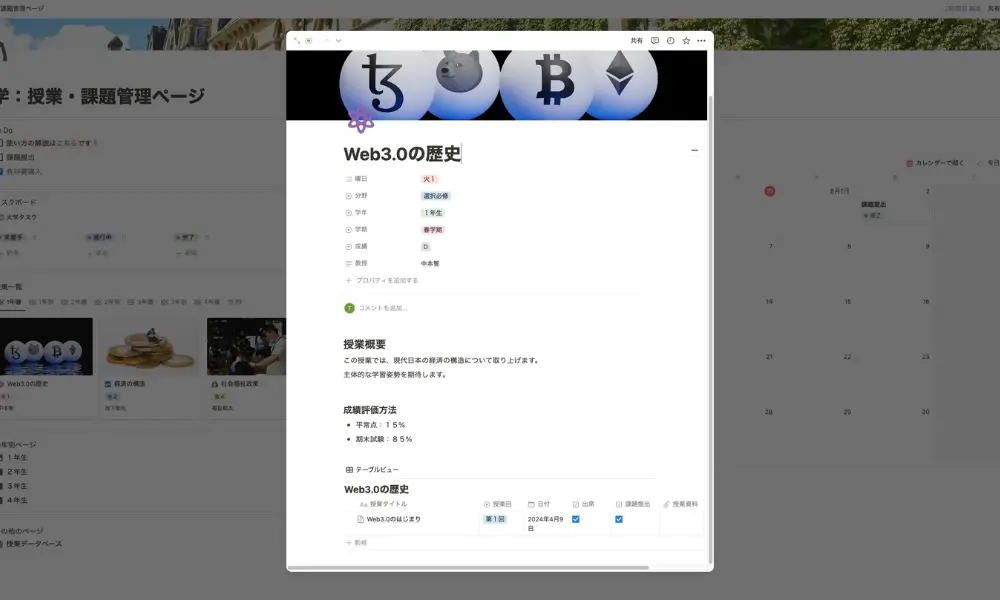Open the 4年生 page link in background list
This screenshot has height=600, width=1000.
click(15, 501)
